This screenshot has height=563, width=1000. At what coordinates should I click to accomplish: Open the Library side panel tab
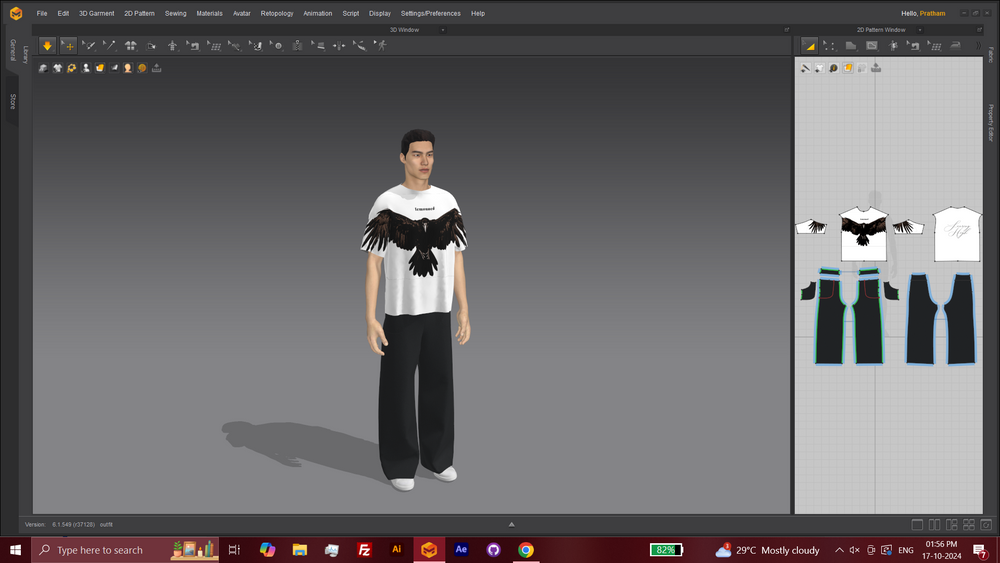[x=25, y=53]
